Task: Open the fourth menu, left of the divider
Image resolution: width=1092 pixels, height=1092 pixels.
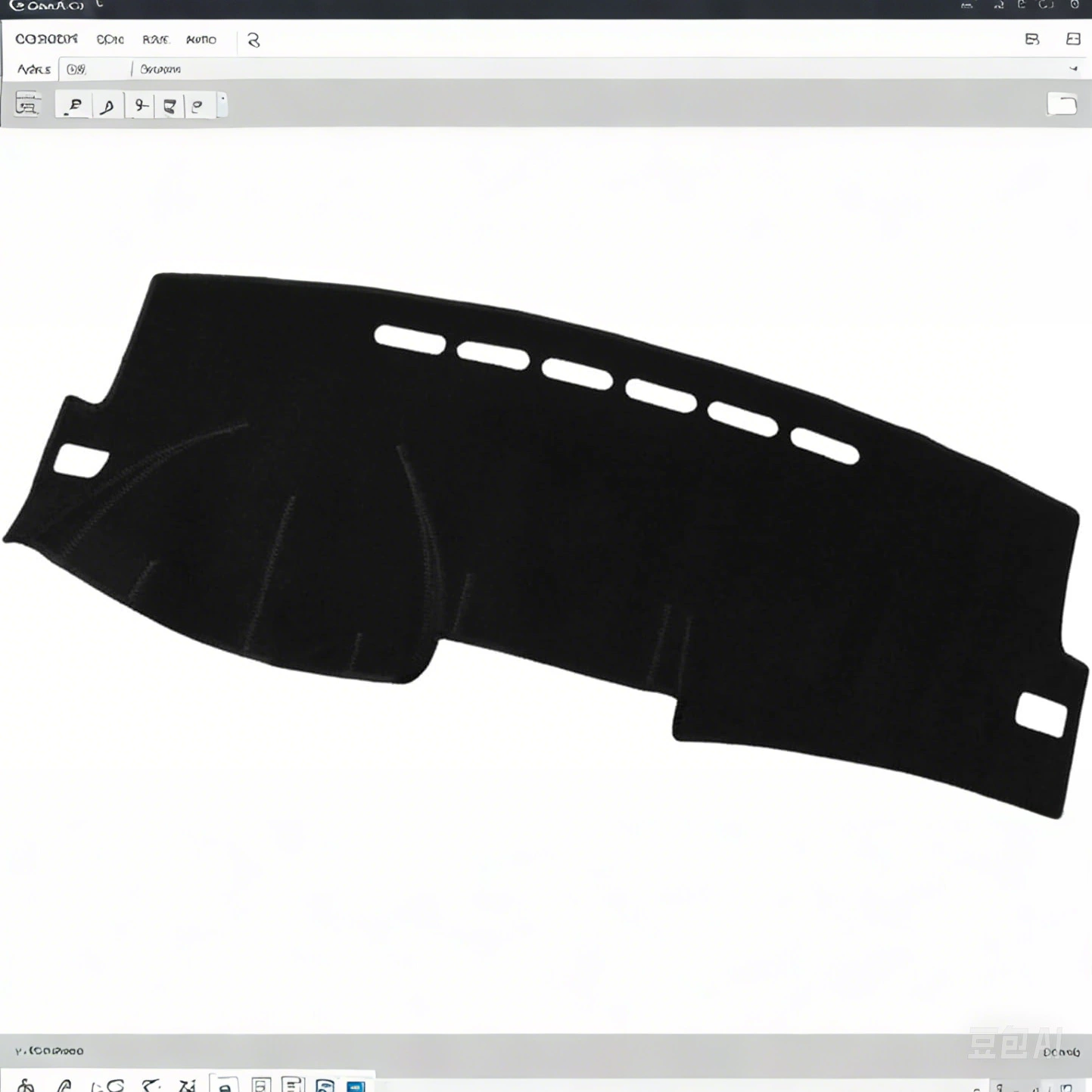Action: (x=201, y=39)
